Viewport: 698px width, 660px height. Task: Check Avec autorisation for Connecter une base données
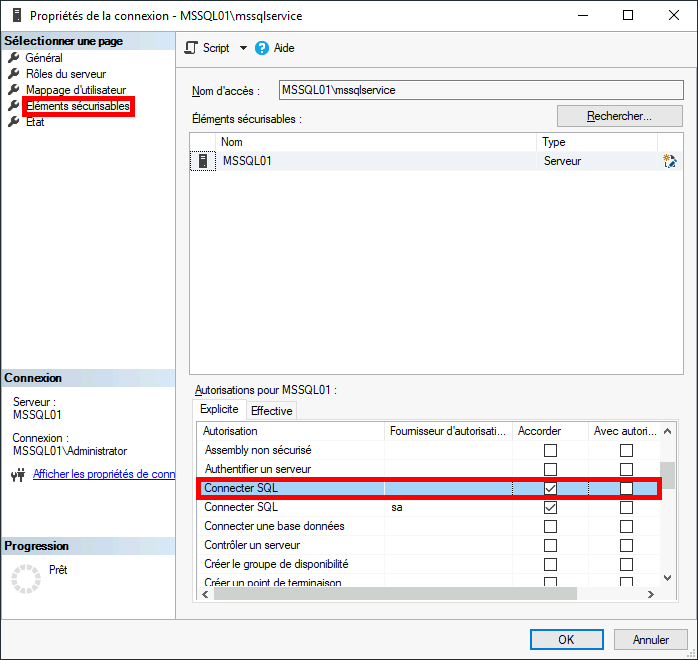(626, 526)
